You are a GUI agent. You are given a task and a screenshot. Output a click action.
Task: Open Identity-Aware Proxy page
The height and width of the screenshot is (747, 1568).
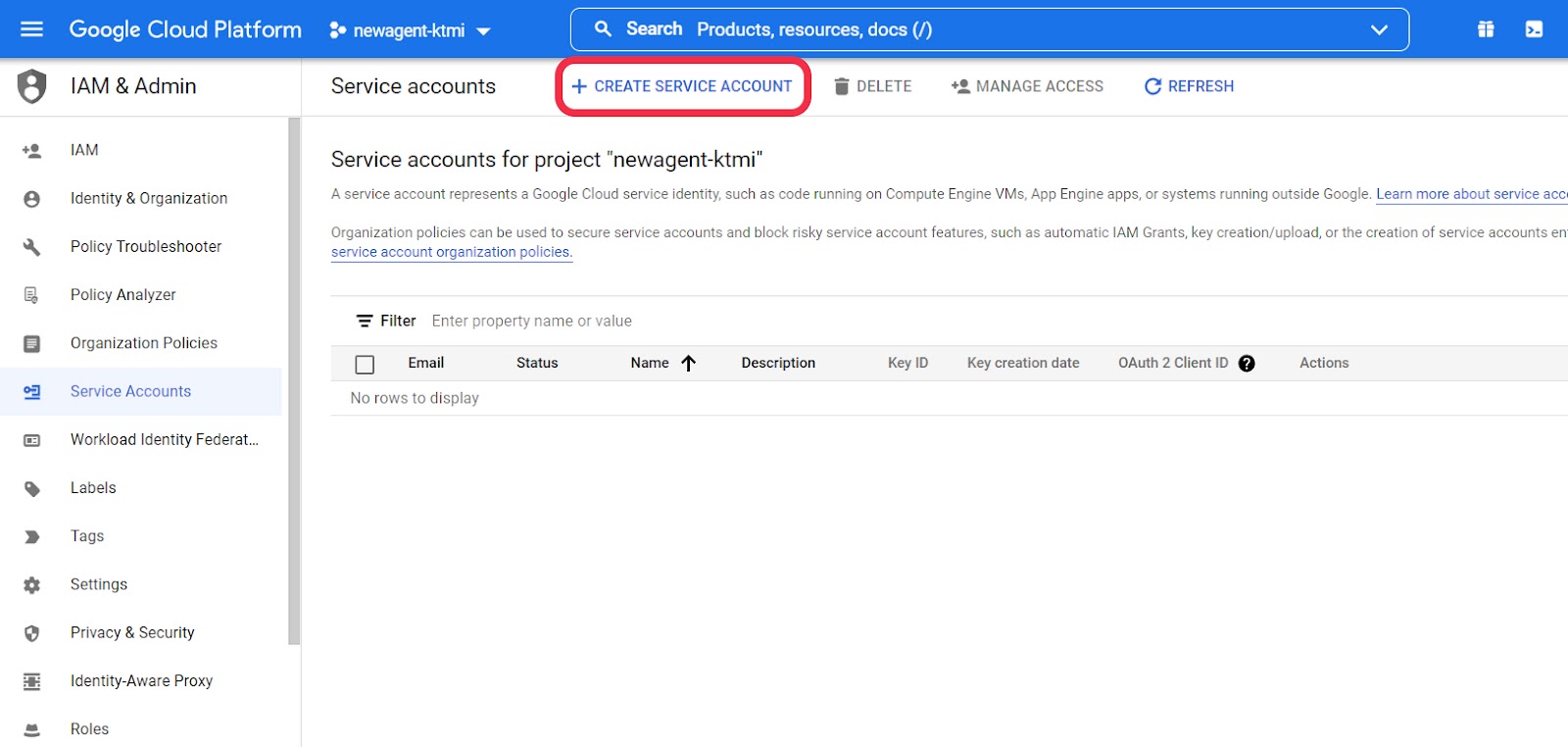tap(140, 680)
